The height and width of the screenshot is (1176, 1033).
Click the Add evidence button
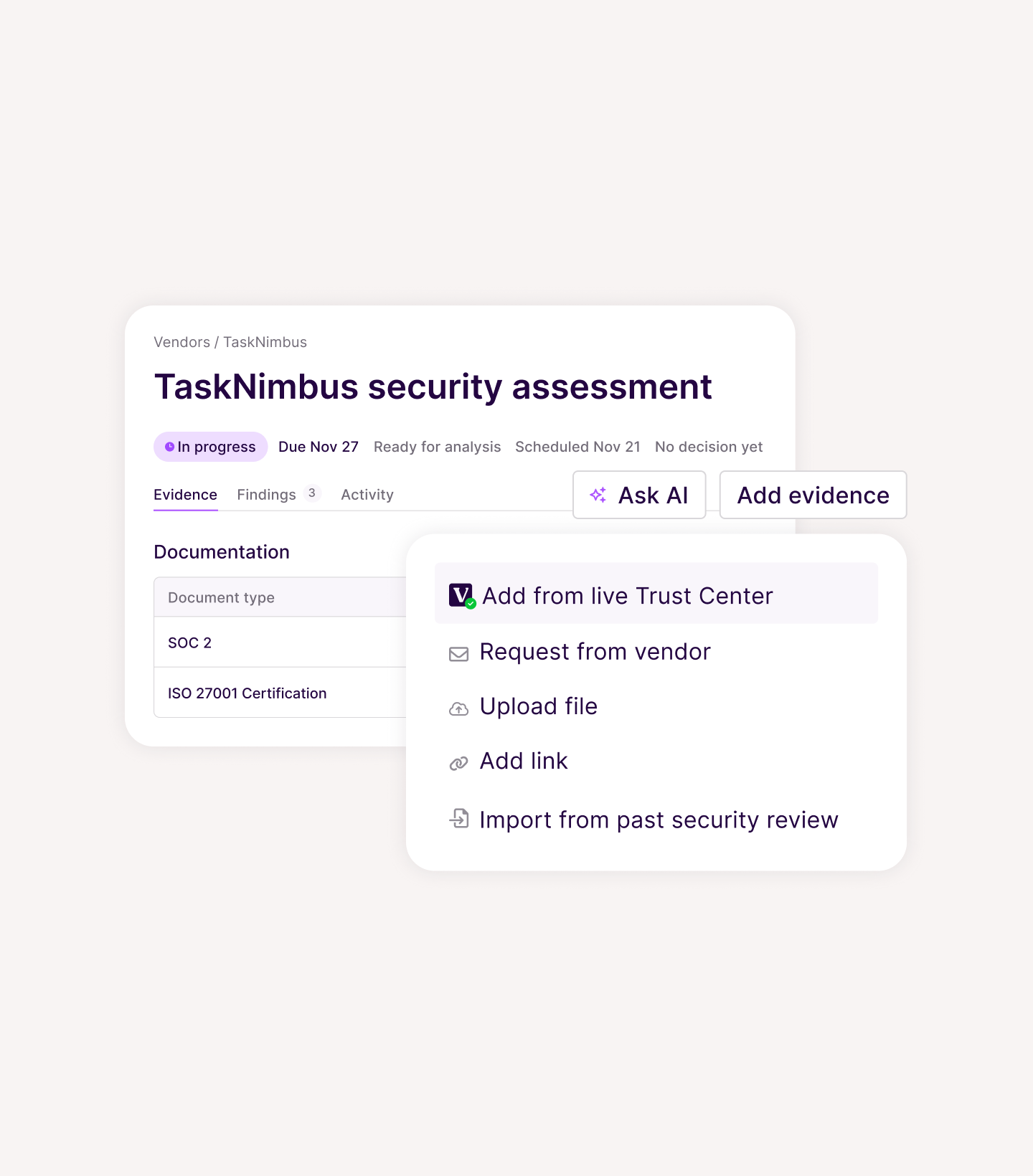pos(813,495)
